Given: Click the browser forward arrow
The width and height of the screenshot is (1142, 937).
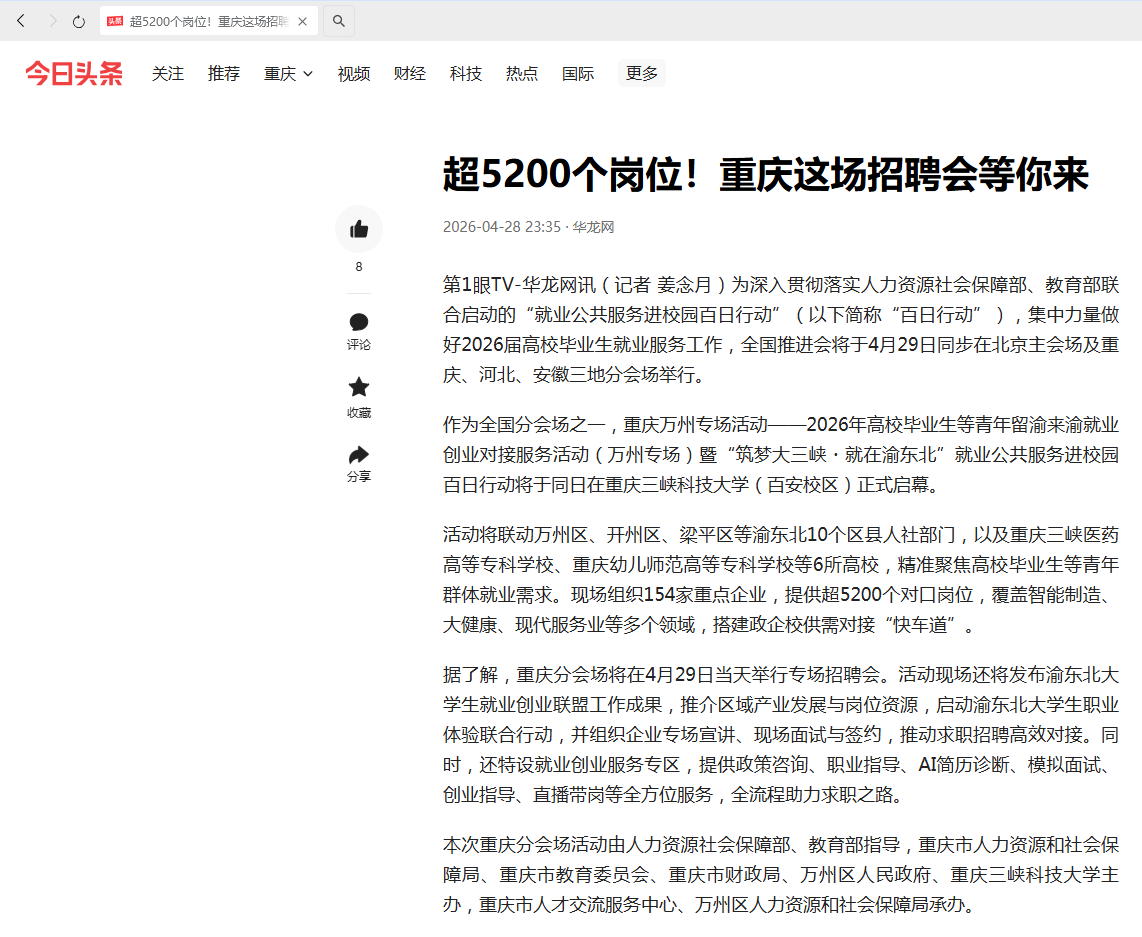Looking at the screenshot, I should point(52,21).
